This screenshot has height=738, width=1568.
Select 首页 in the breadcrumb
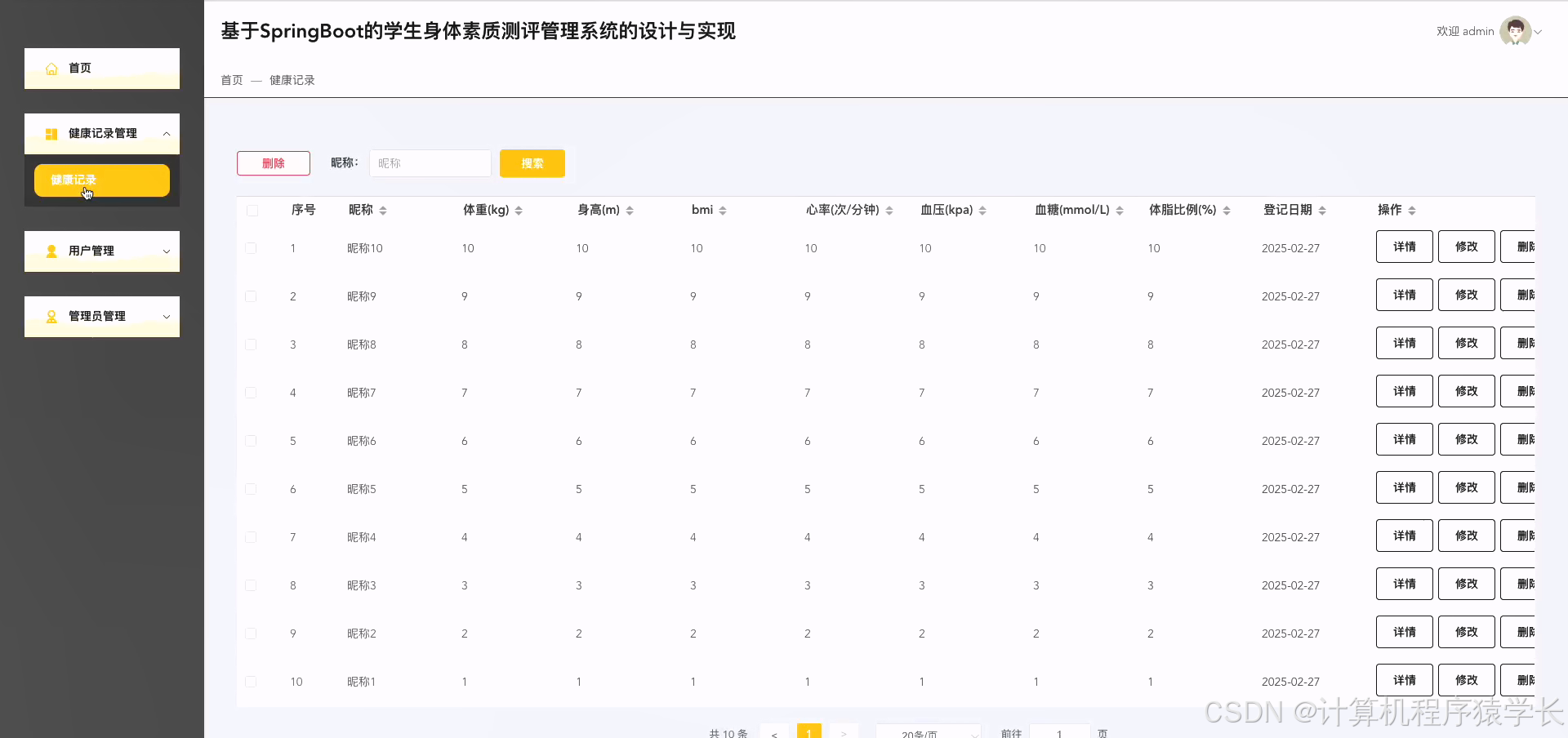point(231,80)
